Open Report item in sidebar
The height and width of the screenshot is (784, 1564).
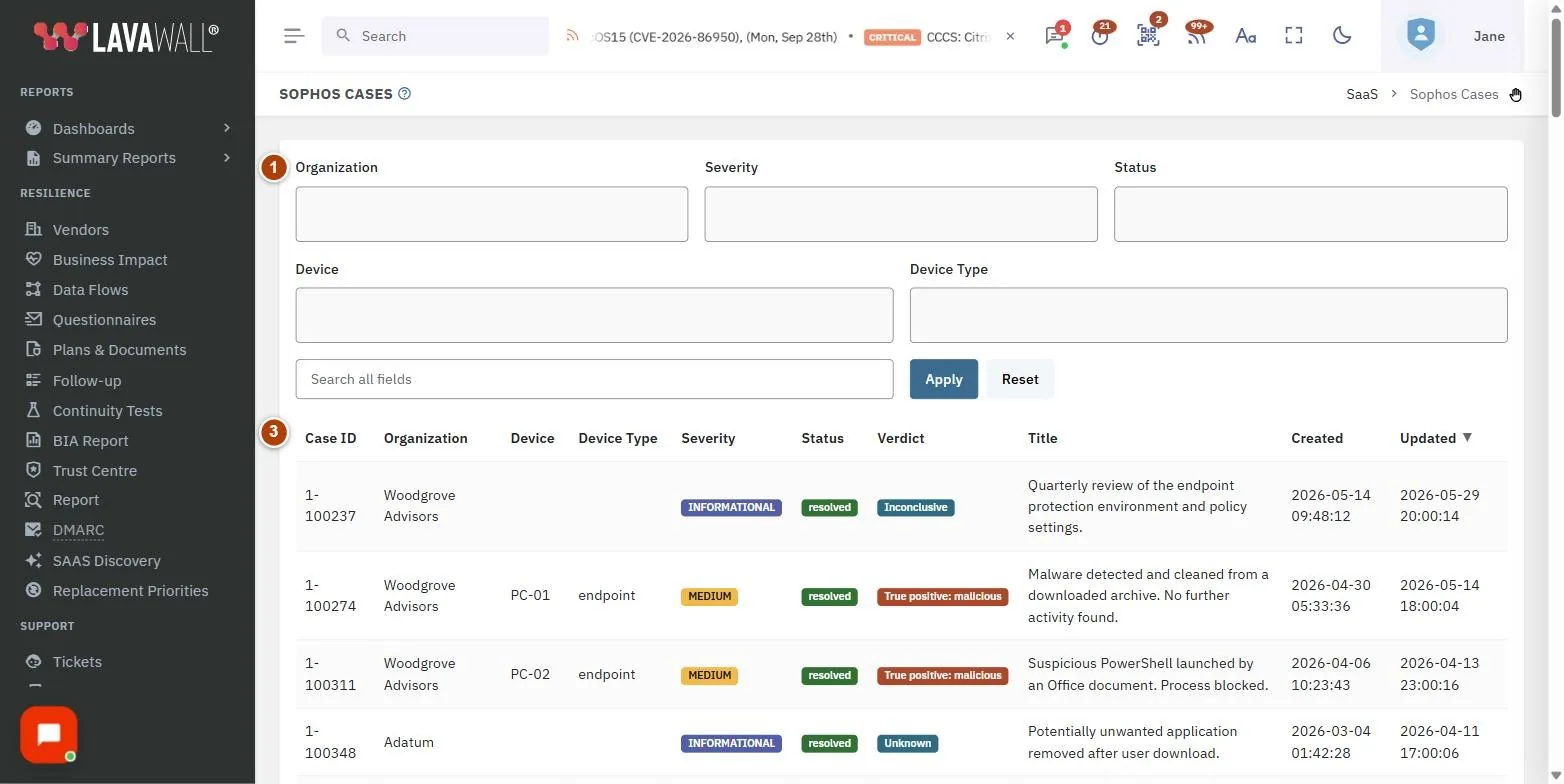click(x=76, y=500)
